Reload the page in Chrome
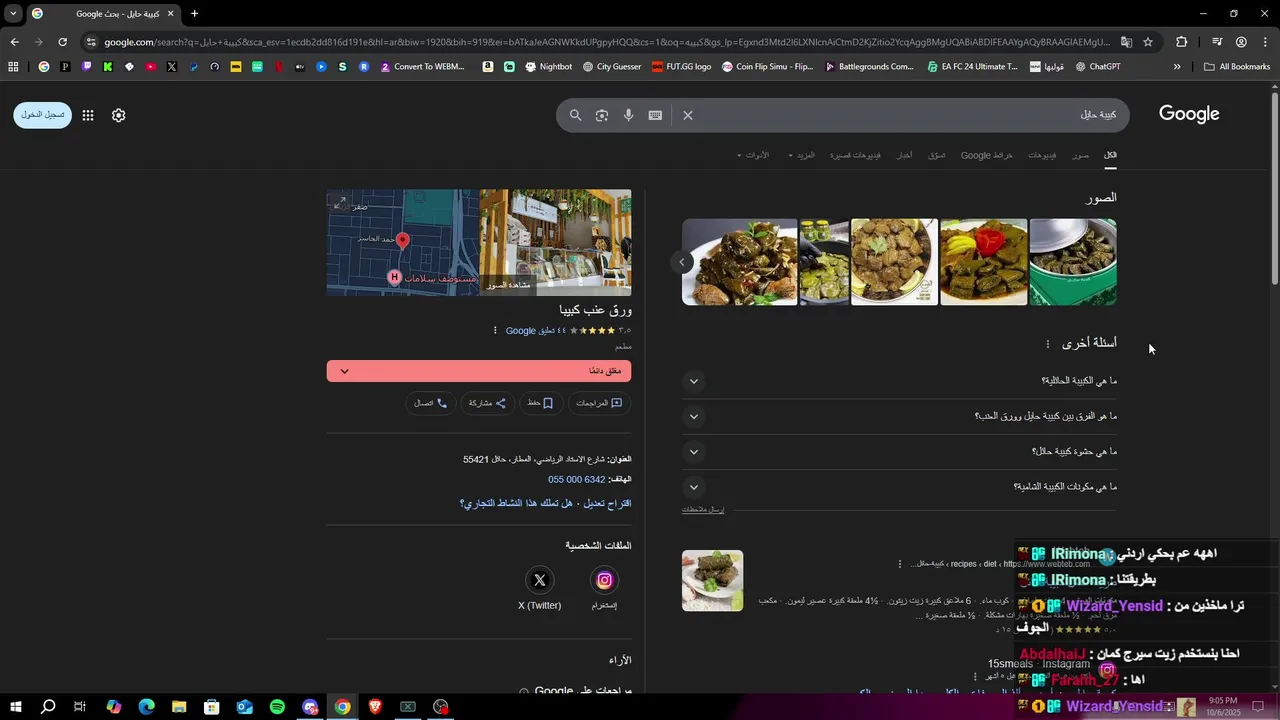 62,42
